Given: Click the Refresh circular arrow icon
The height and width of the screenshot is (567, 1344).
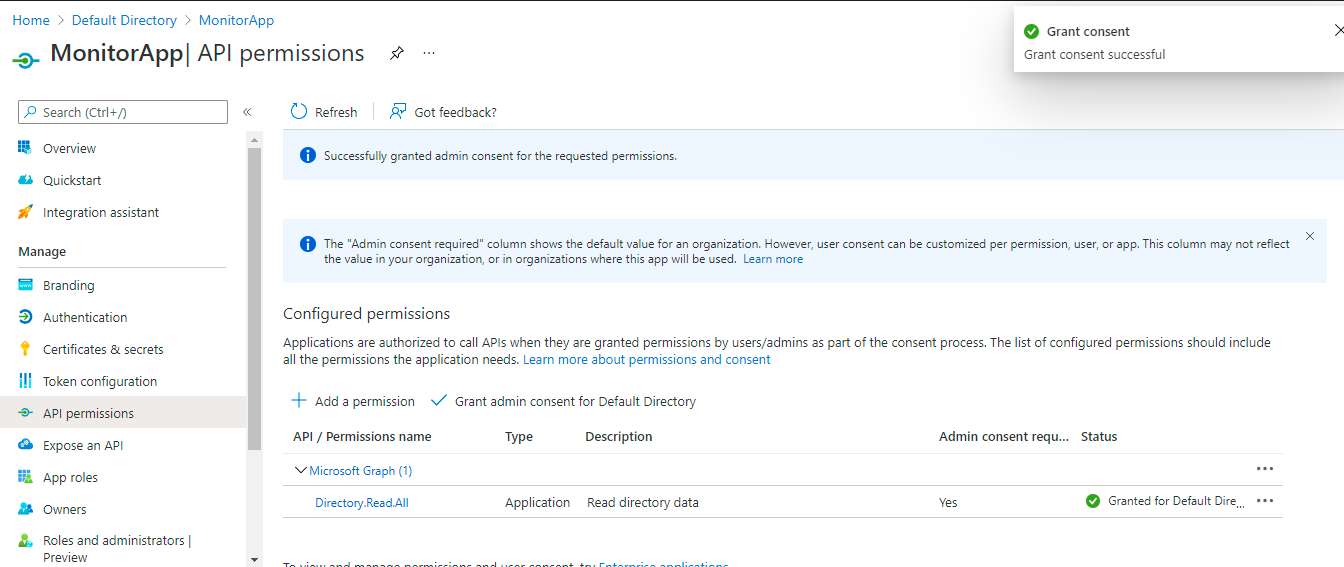Looking at the screenshot, I should tap(299, 111).
